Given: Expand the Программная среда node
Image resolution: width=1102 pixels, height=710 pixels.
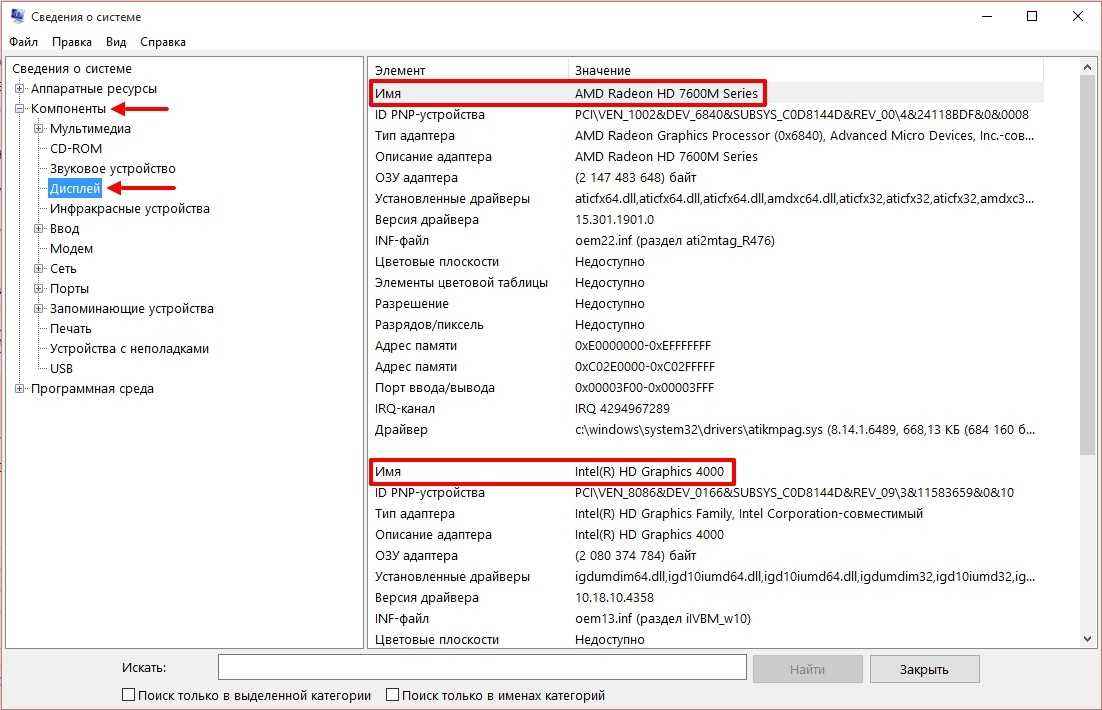Looking at the screenshot, I should 20,389.
